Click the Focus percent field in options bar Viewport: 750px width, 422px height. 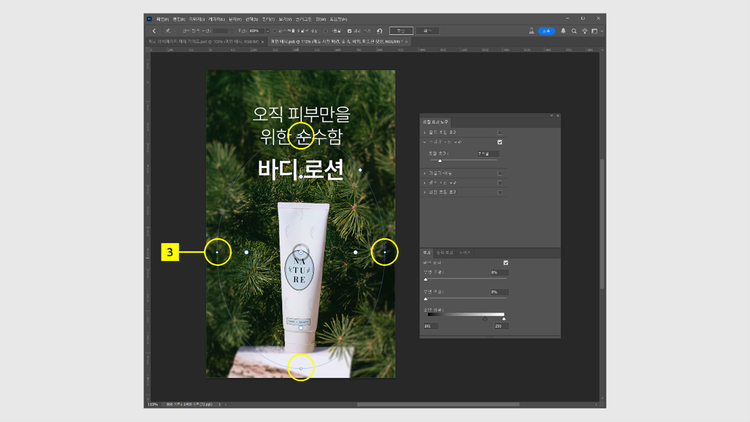pyautogui.click(x=256, y=31)
